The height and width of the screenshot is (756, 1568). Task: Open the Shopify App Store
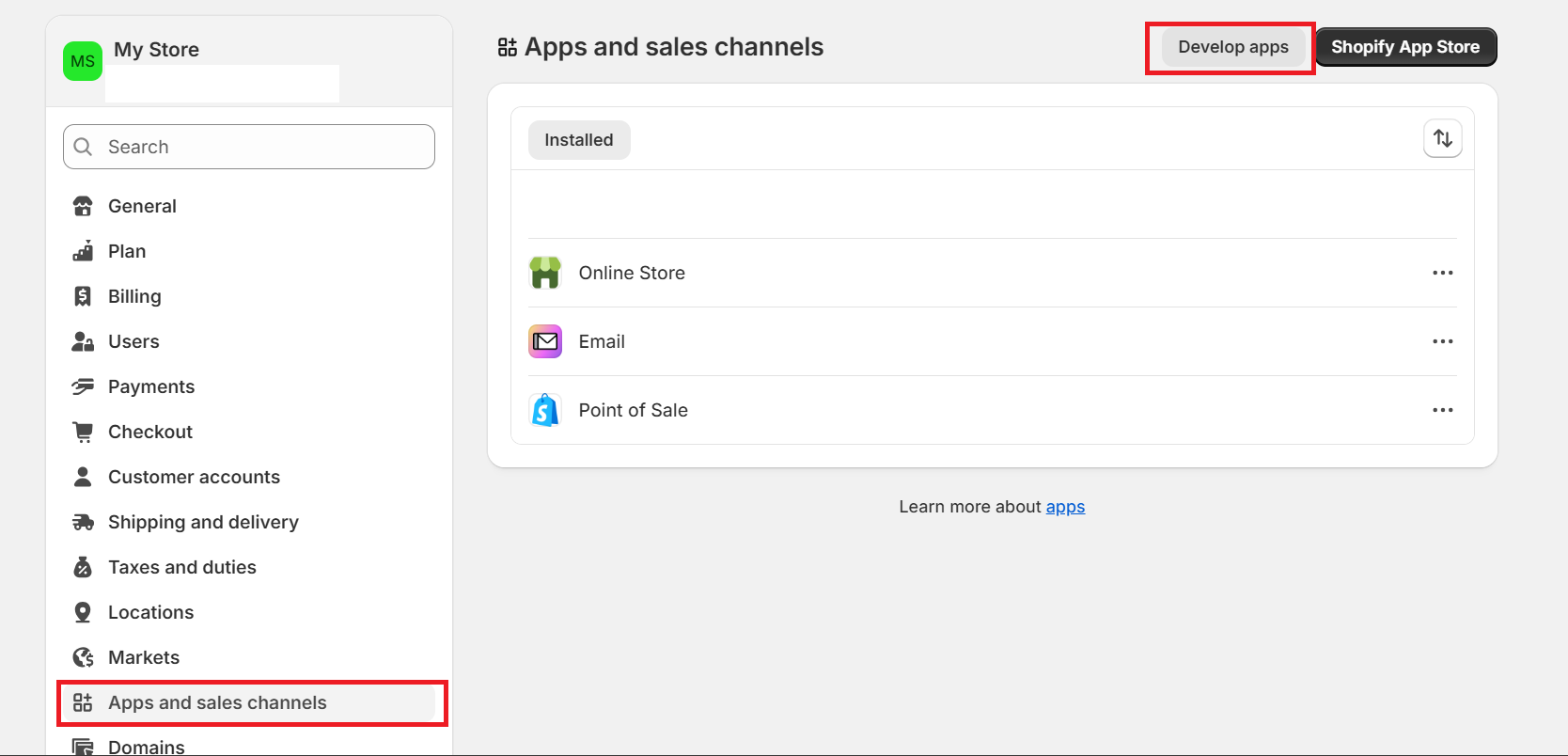tap(1405, 47)
